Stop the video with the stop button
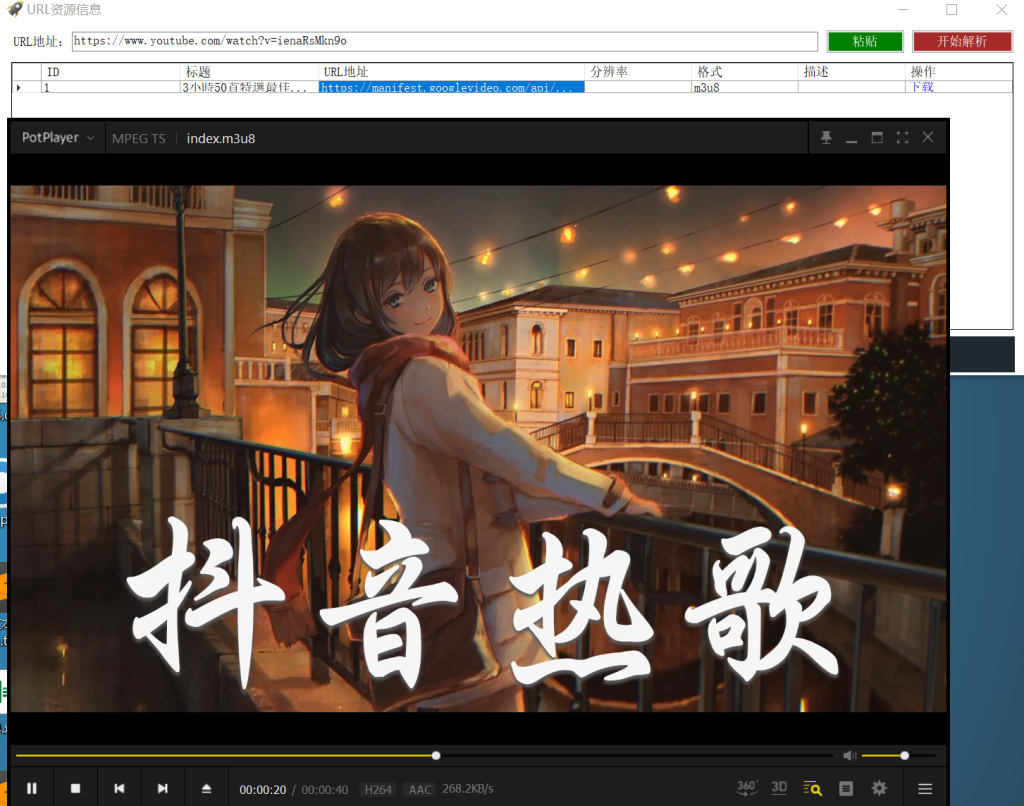1024x806 pixels. point(76,788)
